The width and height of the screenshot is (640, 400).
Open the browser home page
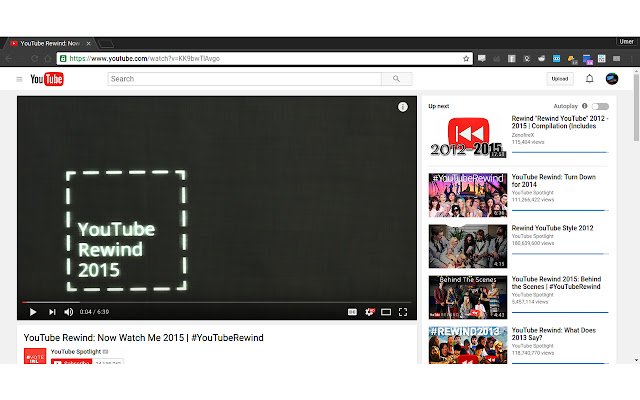(x=48, y=59)
